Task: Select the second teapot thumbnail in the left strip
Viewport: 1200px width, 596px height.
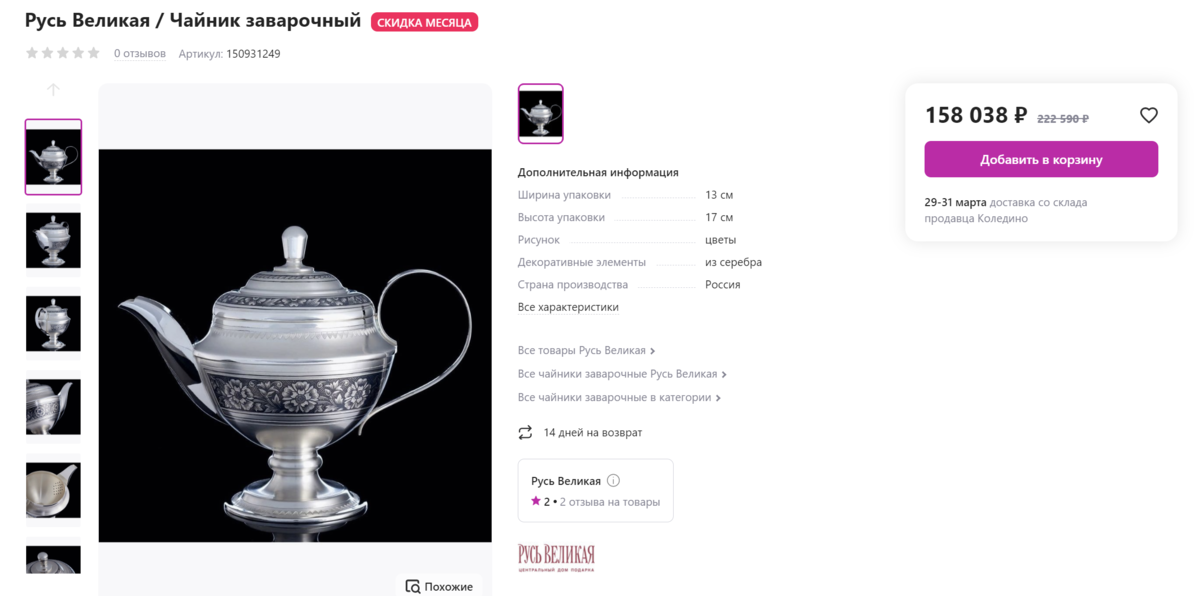Action: click(x=53, y=240)
